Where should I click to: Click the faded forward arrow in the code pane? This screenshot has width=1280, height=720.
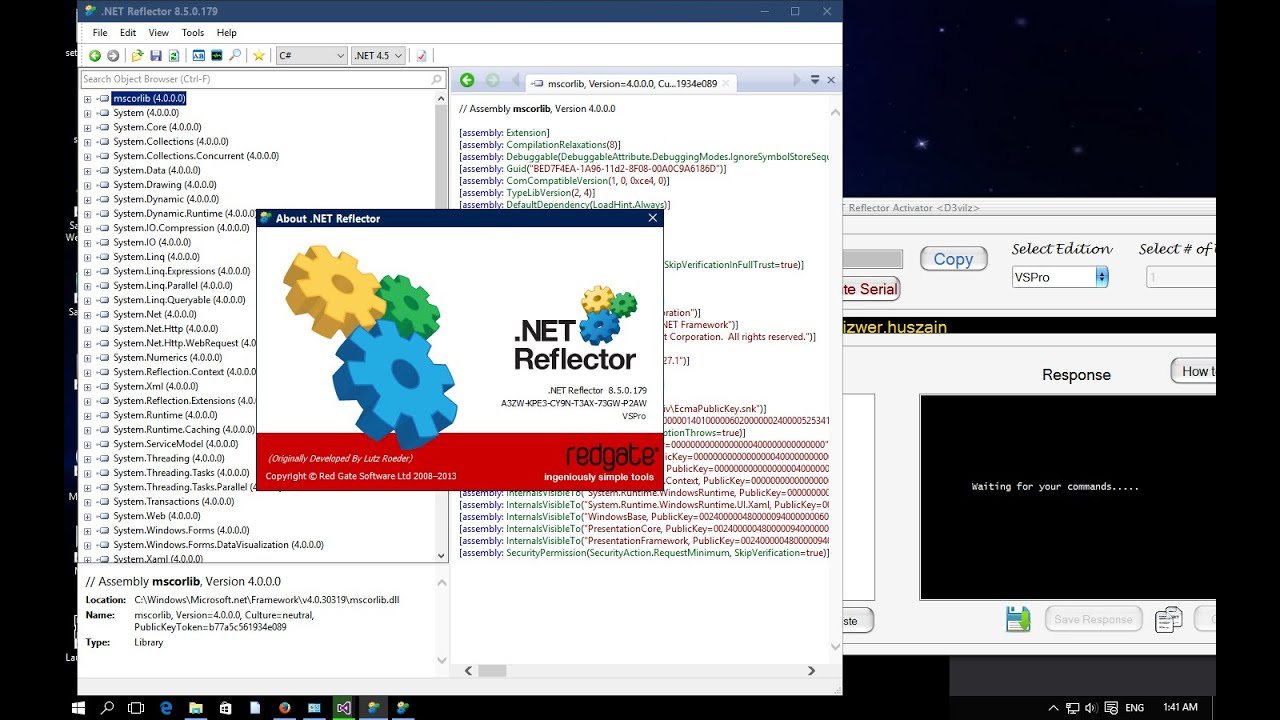tap(492, 80)
